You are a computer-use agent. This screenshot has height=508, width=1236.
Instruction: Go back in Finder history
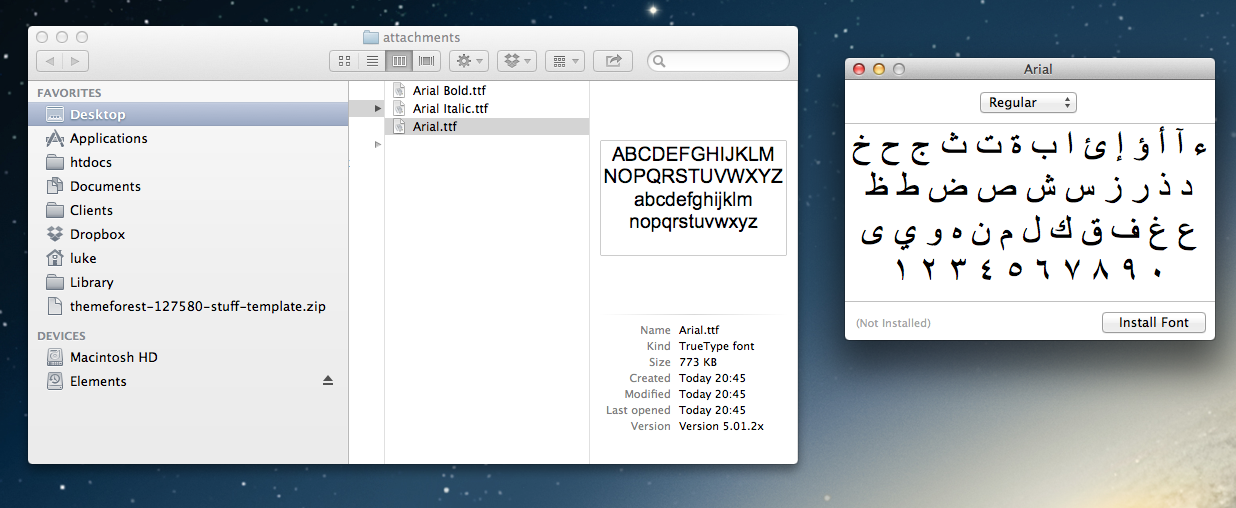click(50, 61)
